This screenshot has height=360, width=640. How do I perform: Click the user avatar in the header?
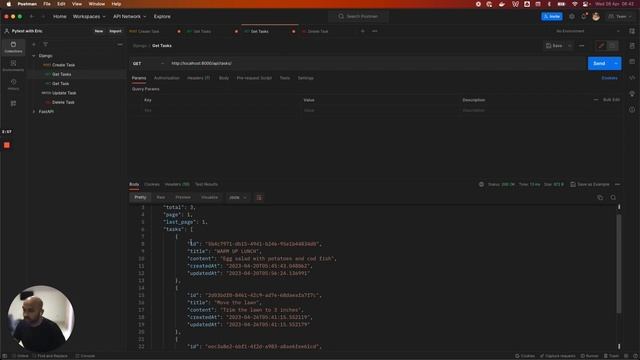pyautogui.click(x=596, y=16)
